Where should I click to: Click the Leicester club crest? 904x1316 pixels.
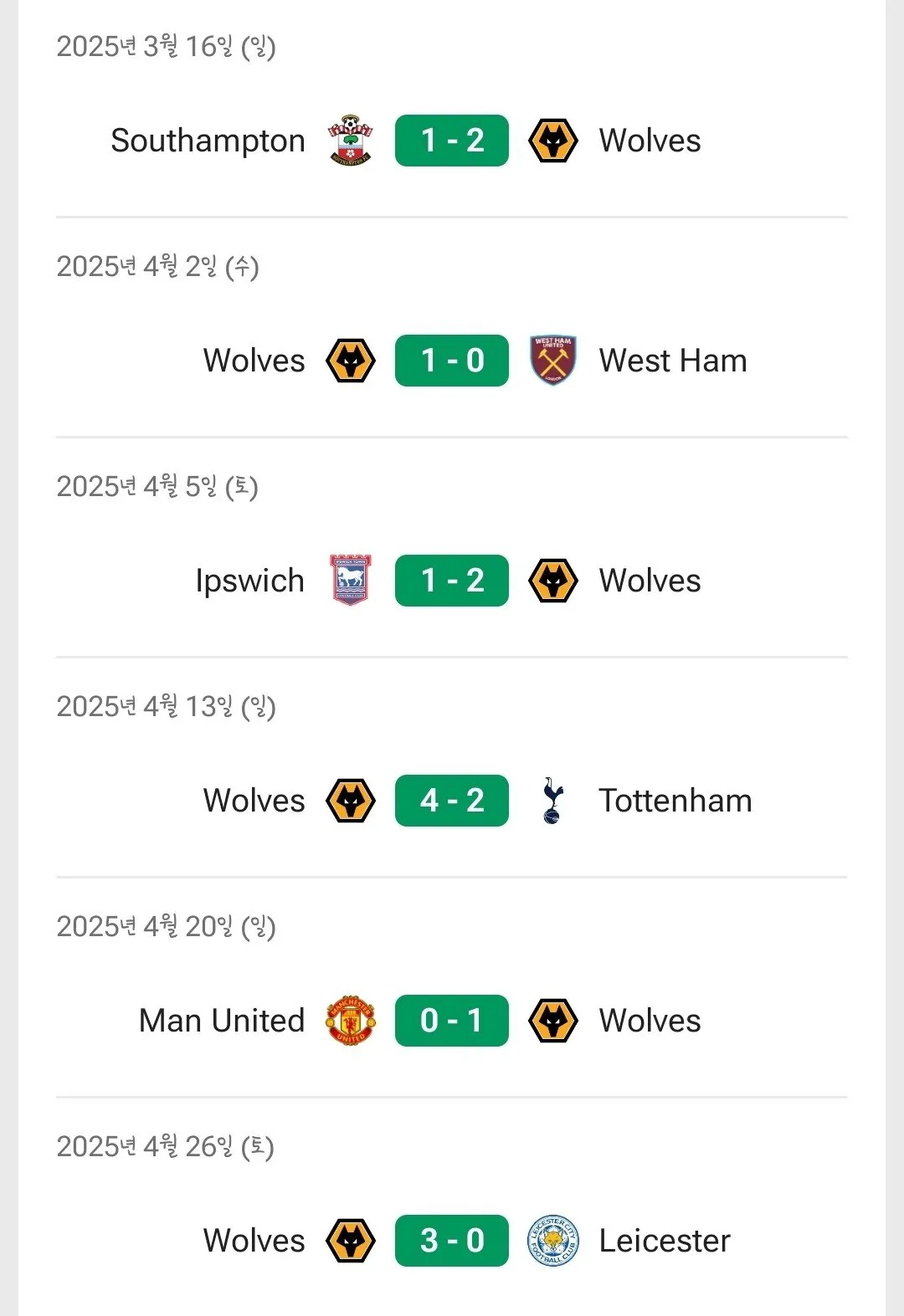(x=552, y=1241)
